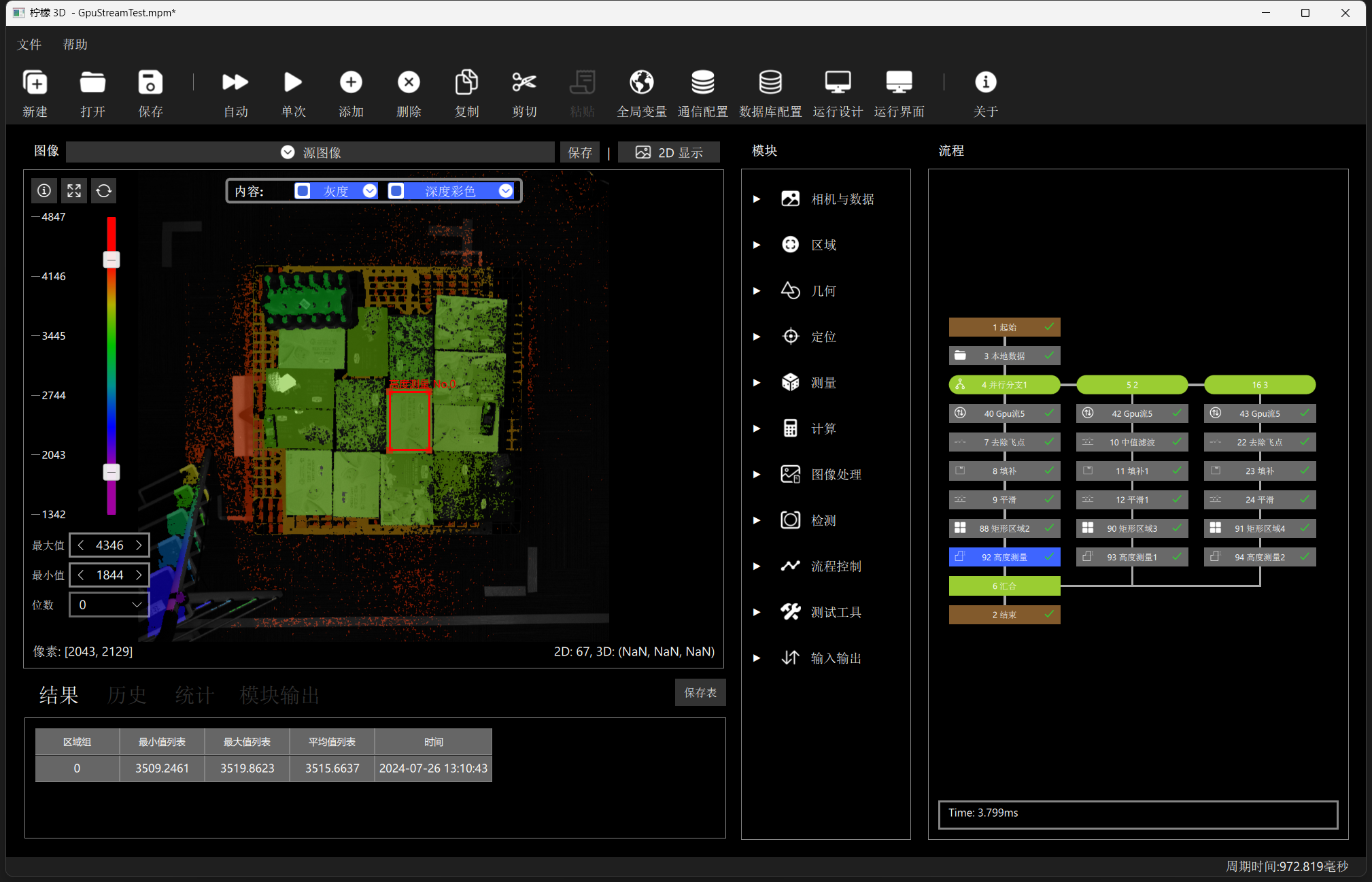Click the image 保存 button
This screenshot has width=1372, height=882.
[x=580, y=152]
